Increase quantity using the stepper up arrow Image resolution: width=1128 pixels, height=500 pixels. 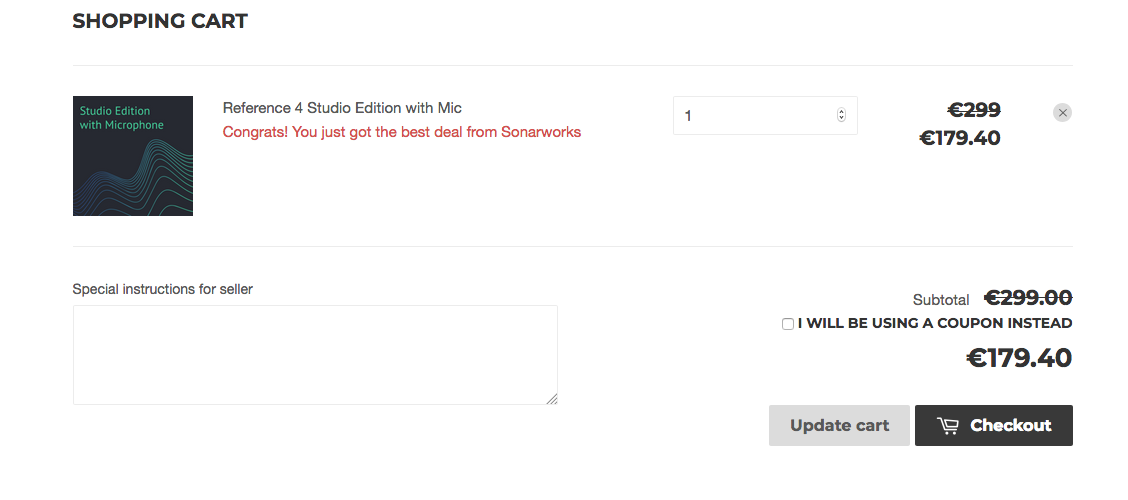click(x=841, y=112)
